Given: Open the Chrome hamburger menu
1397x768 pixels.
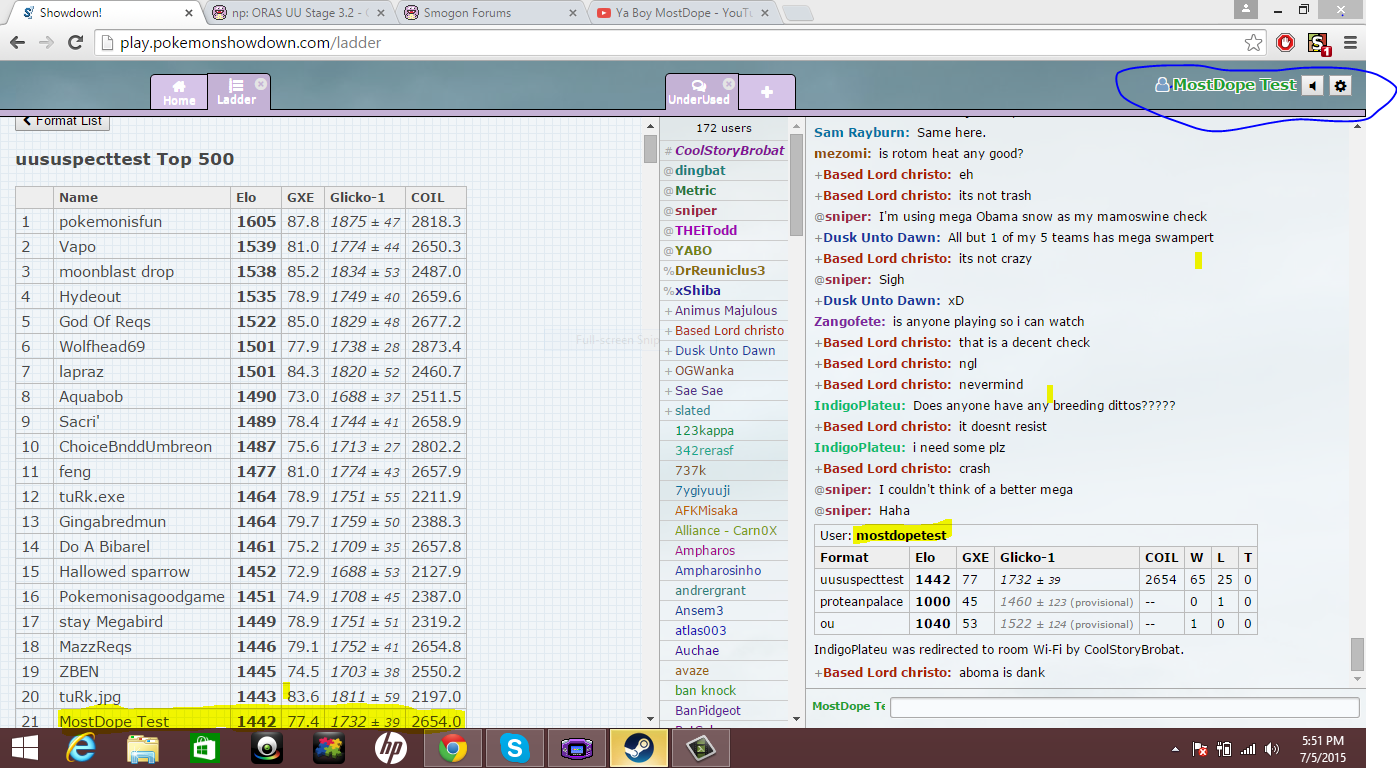Looking at the screenshot, I should click(1351, 43).
